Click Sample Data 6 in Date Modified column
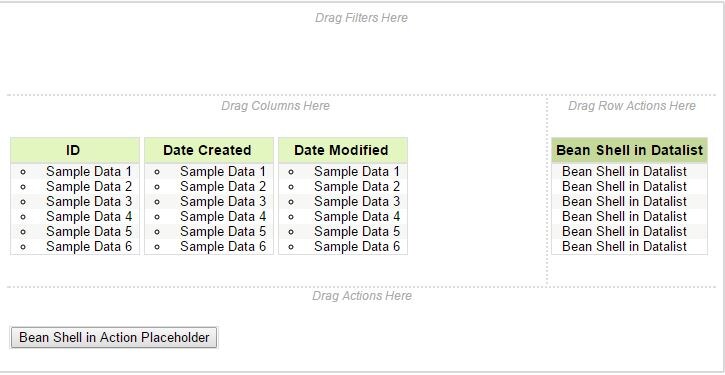 (x=357, y=246)
